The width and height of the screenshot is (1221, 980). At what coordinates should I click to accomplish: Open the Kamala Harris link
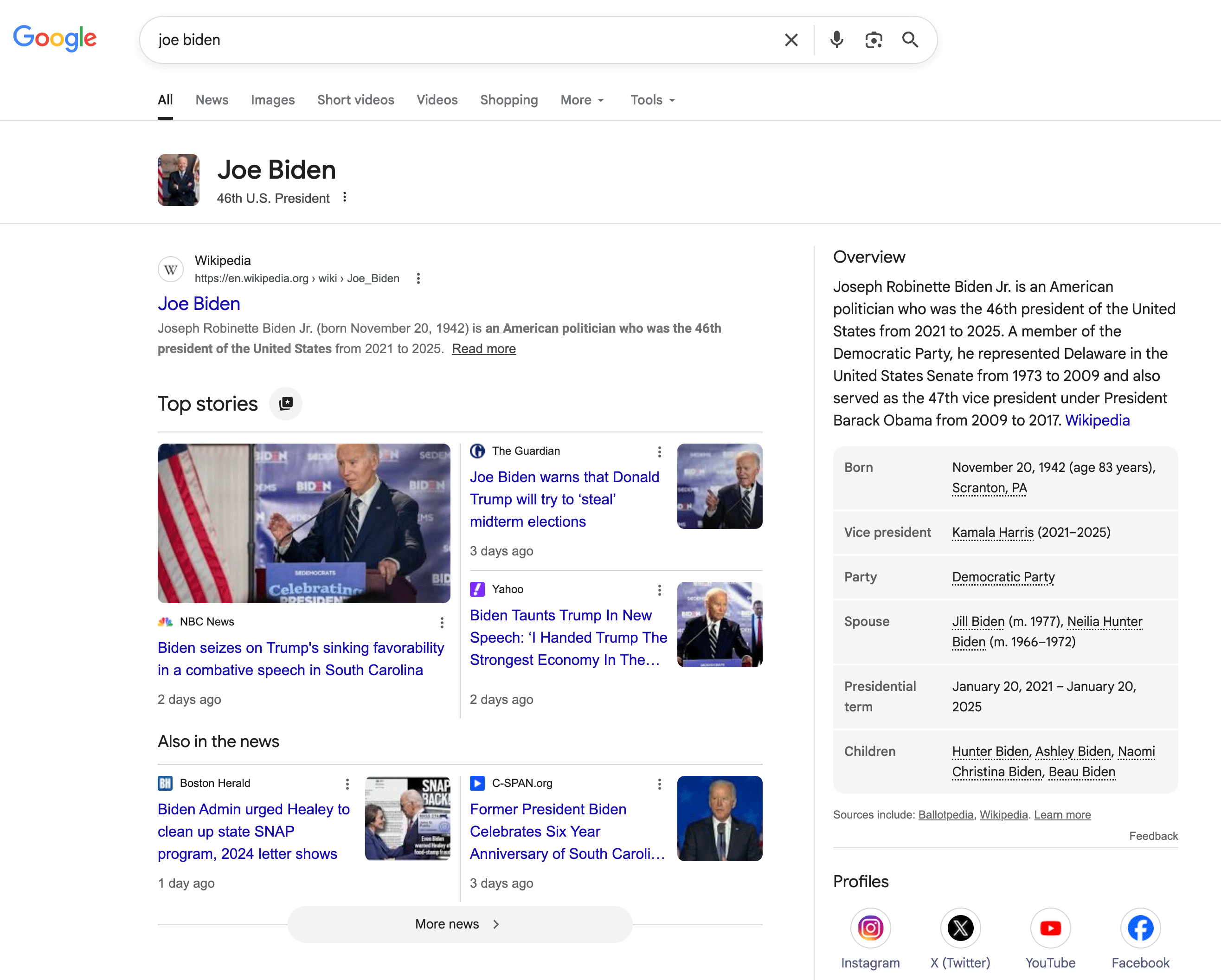(x=992, y=533)
